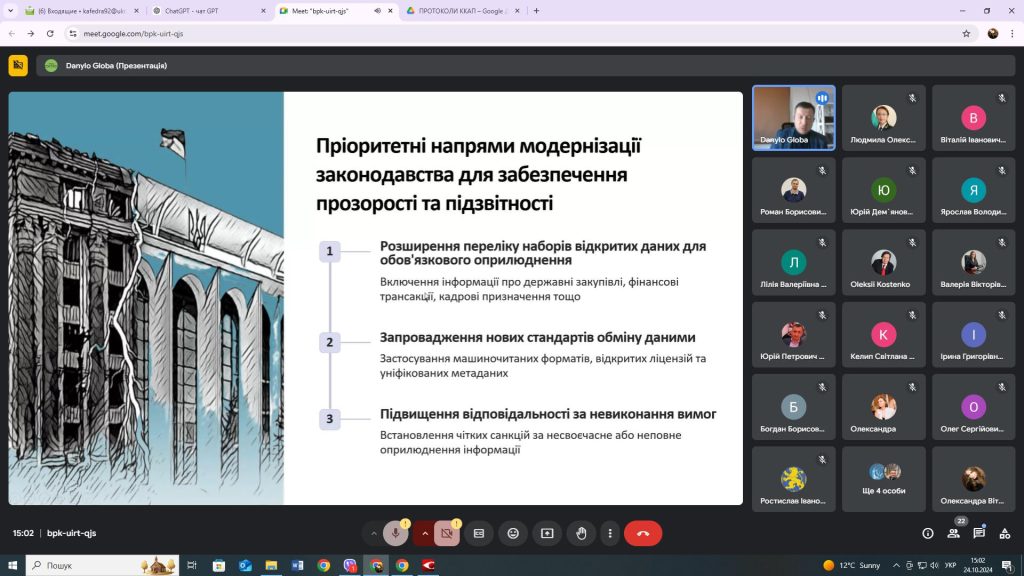Leave the call with red hang-up button

point(643,534)
